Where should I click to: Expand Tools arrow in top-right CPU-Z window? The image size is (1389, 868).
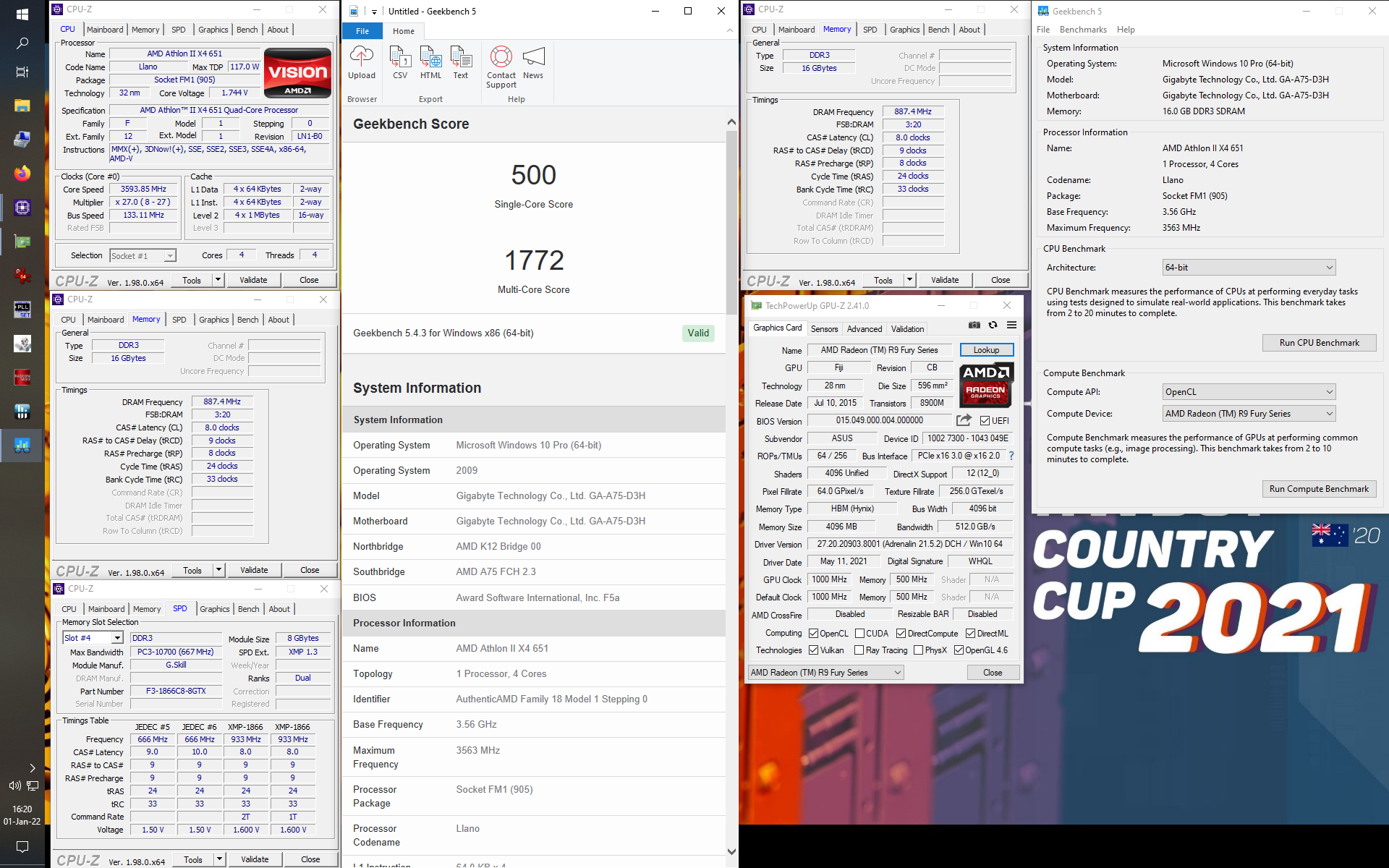click(909, 280)
